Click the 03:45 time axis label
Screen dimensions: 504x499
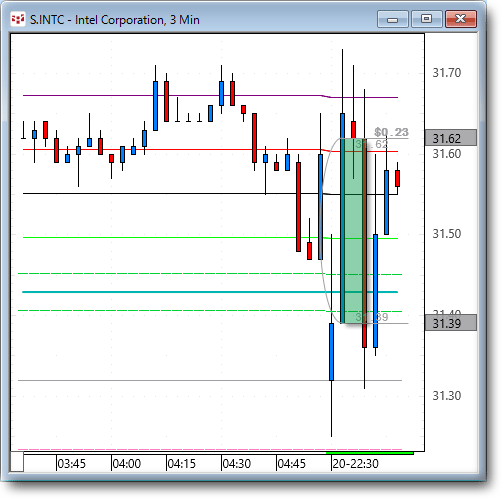[71, 464]
